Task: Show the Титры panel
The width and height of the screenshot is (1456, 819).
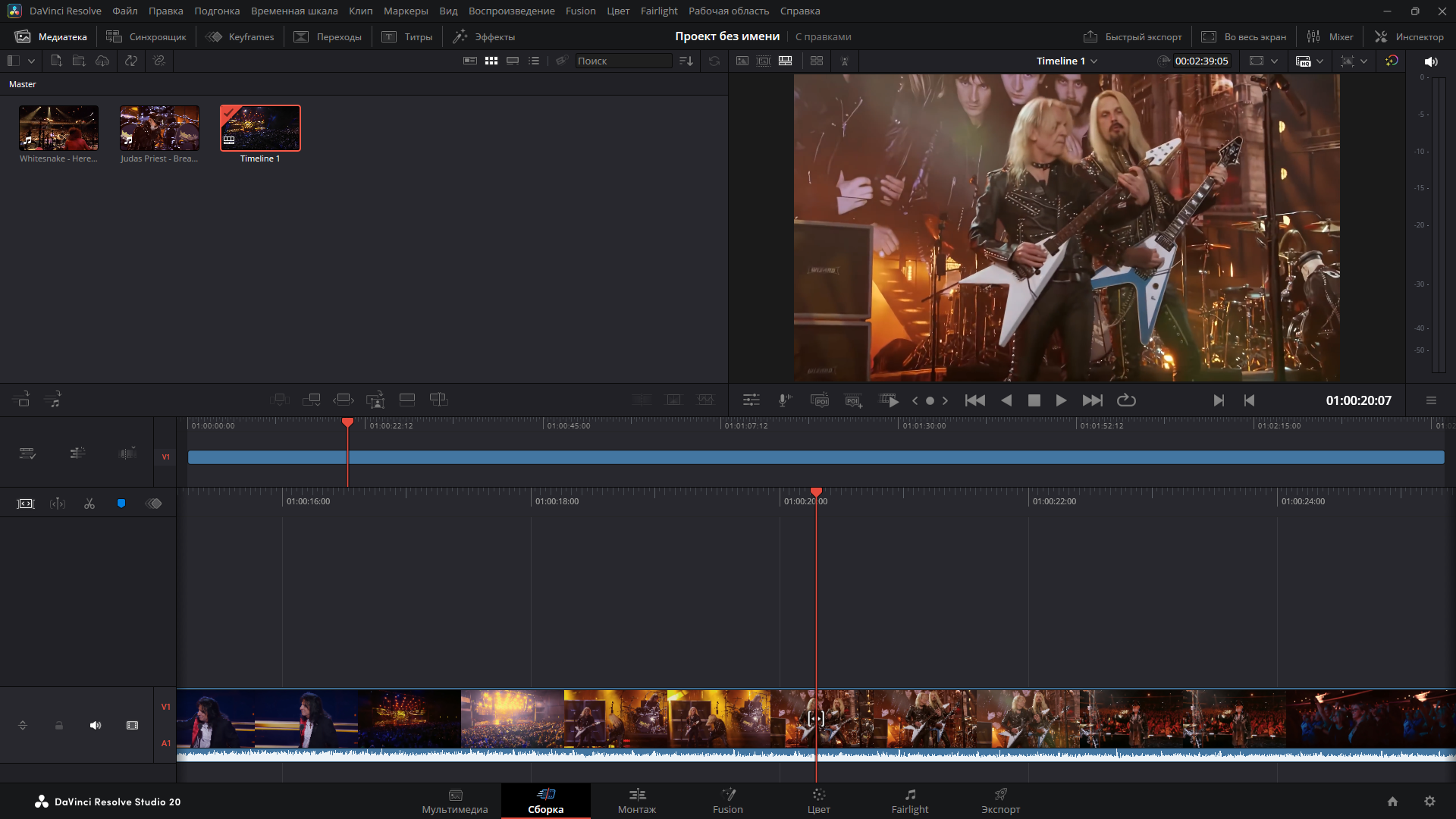Action: [407, 36]
